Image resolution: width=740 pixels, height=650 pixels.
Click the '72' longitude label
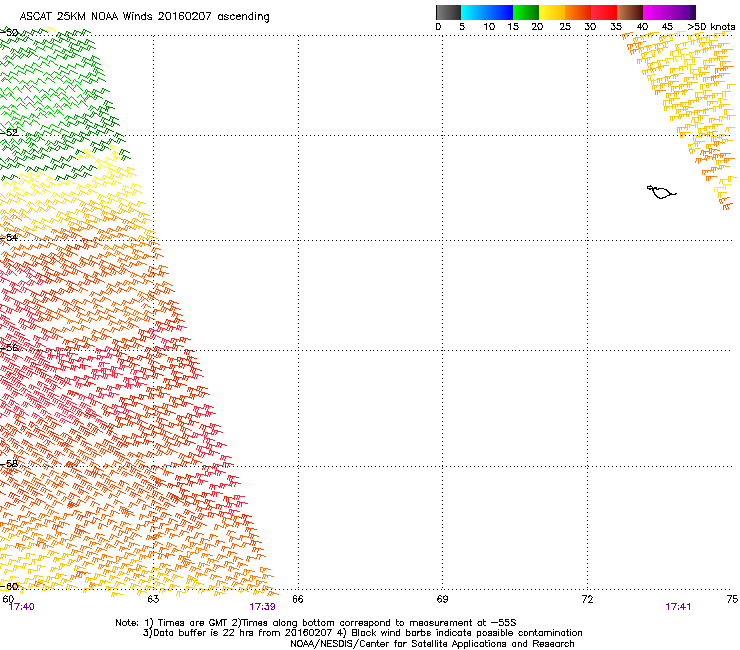(x=587, y=599)
